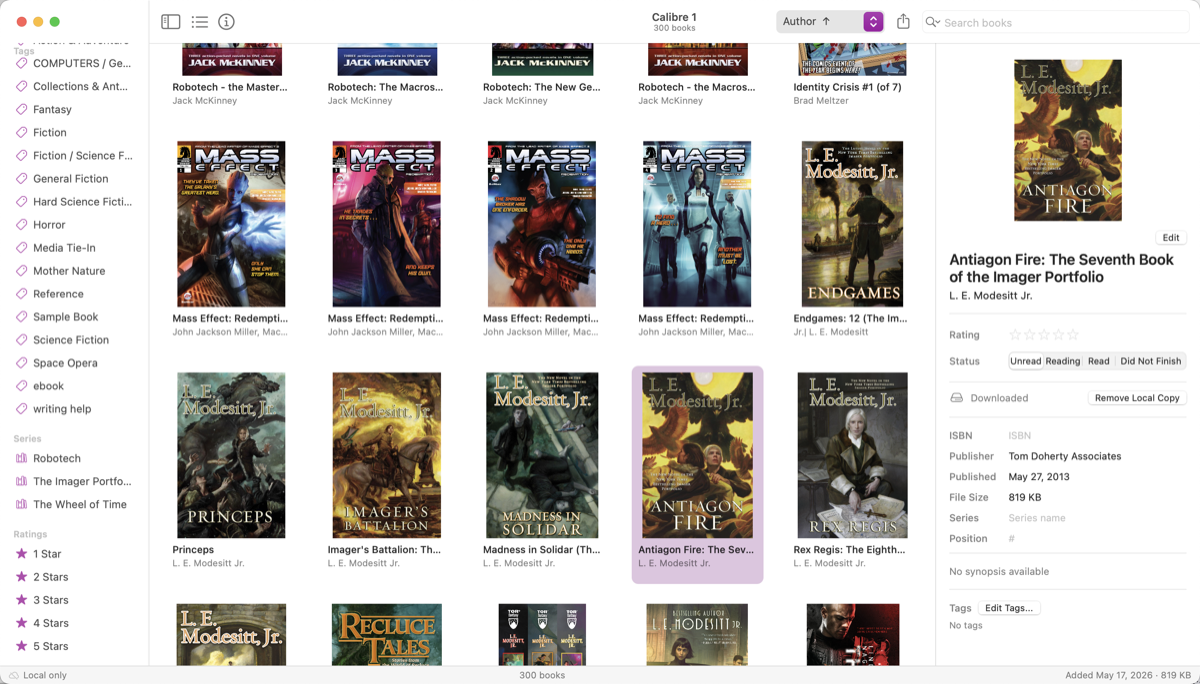The height and width of the screenshot is (684, 1200).
Task: Switch to list view icon
Action: [x=199, y=21]
